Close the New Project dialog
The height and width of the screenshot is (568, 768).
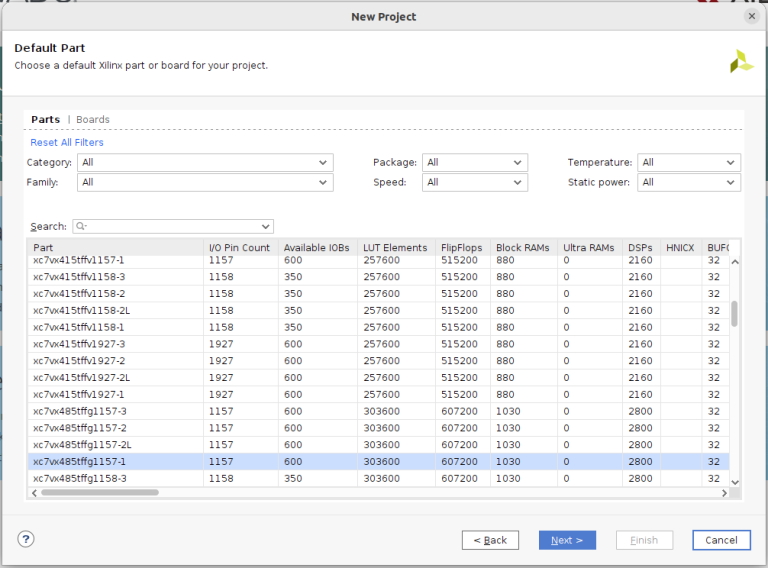[x=751, y=16]
